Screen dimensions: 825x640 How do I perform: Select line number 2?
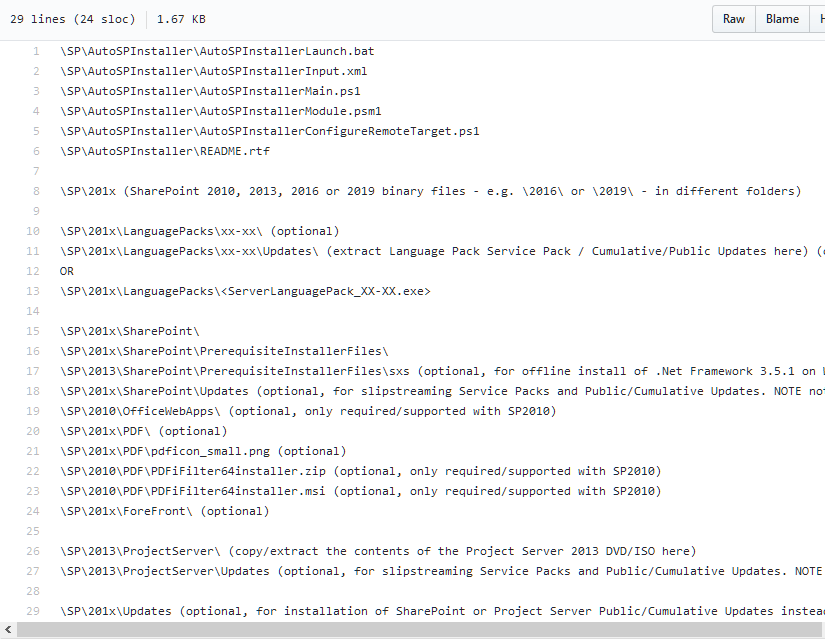coord(36,71)
